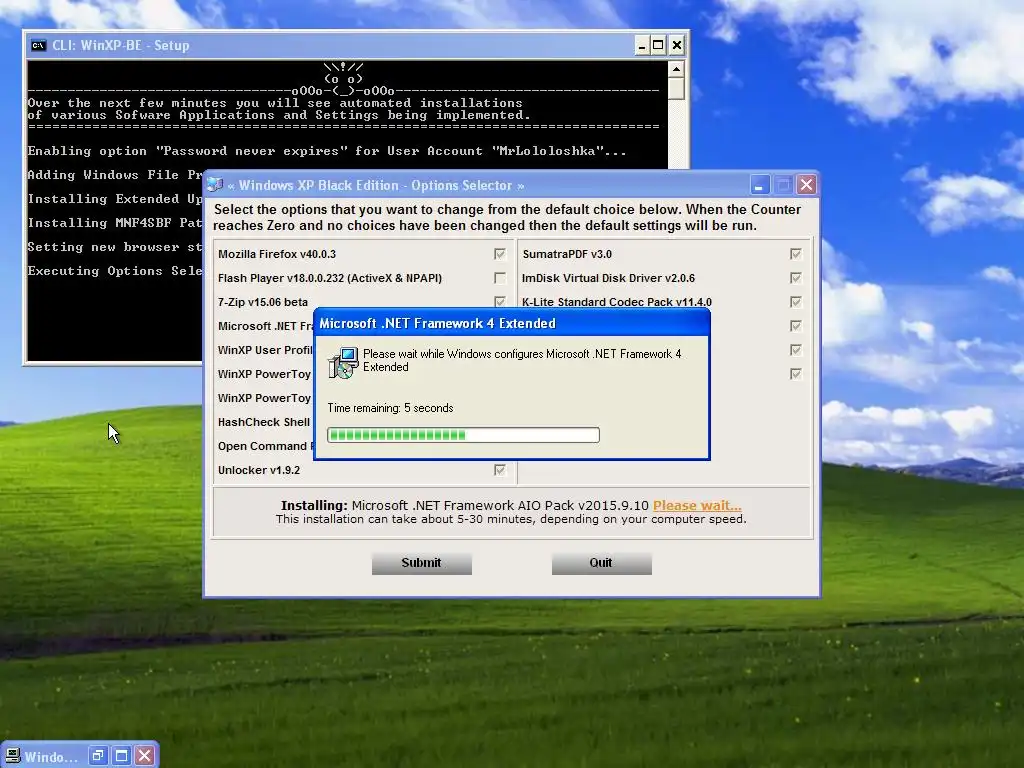Select the 'Mozilla Firefox v40.0.3' label

(x=277, y=254)
